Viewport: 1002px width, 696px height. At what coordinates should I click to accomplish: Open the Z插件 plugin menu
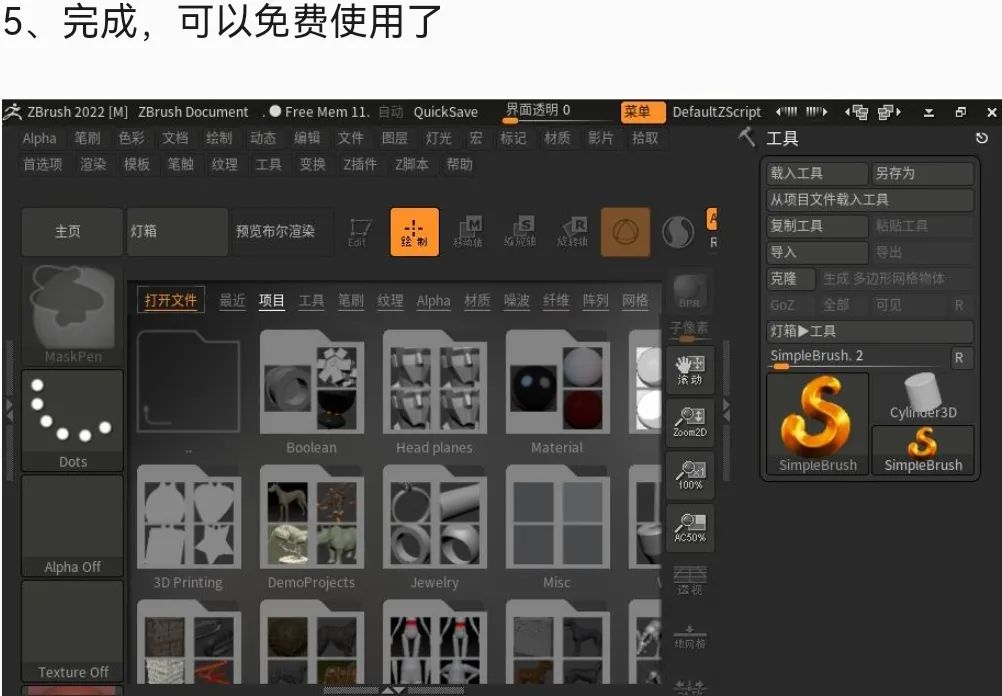[360, 164]
